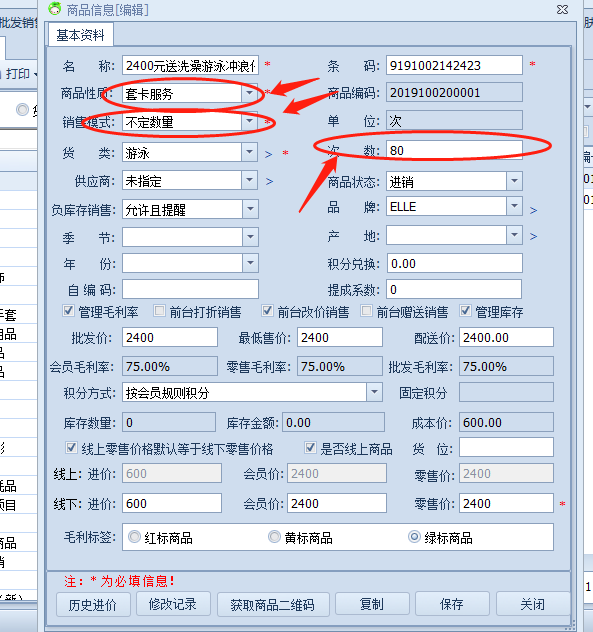Screen dimensions: 593x632
Task: Open the 商品性质 dropdown
Action: [250, 94]
